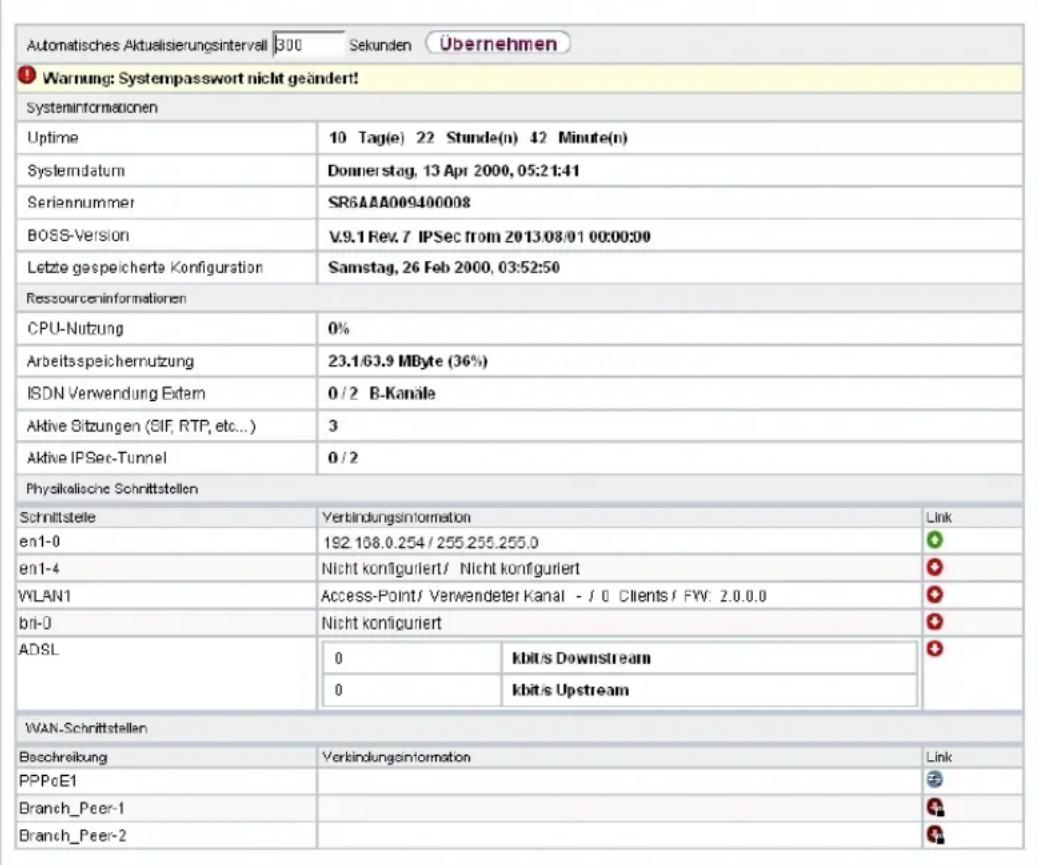Click the serial number 'SR6AAA009400008'
Image resolution: width=1037 pixels, height=865 pixels.
point(399,202)
